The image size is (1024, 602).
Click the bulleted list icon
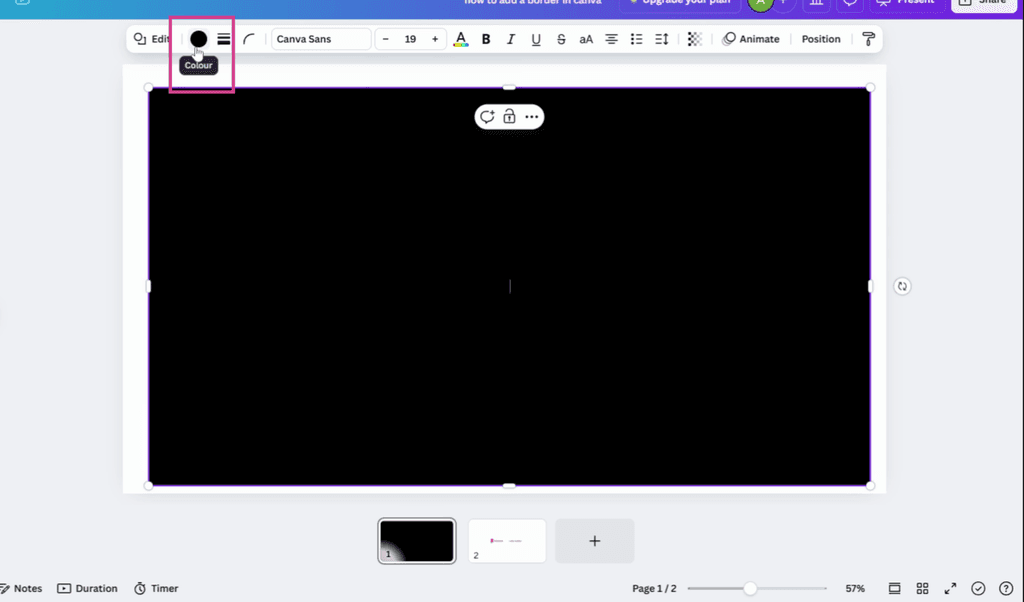click(636, 38)
